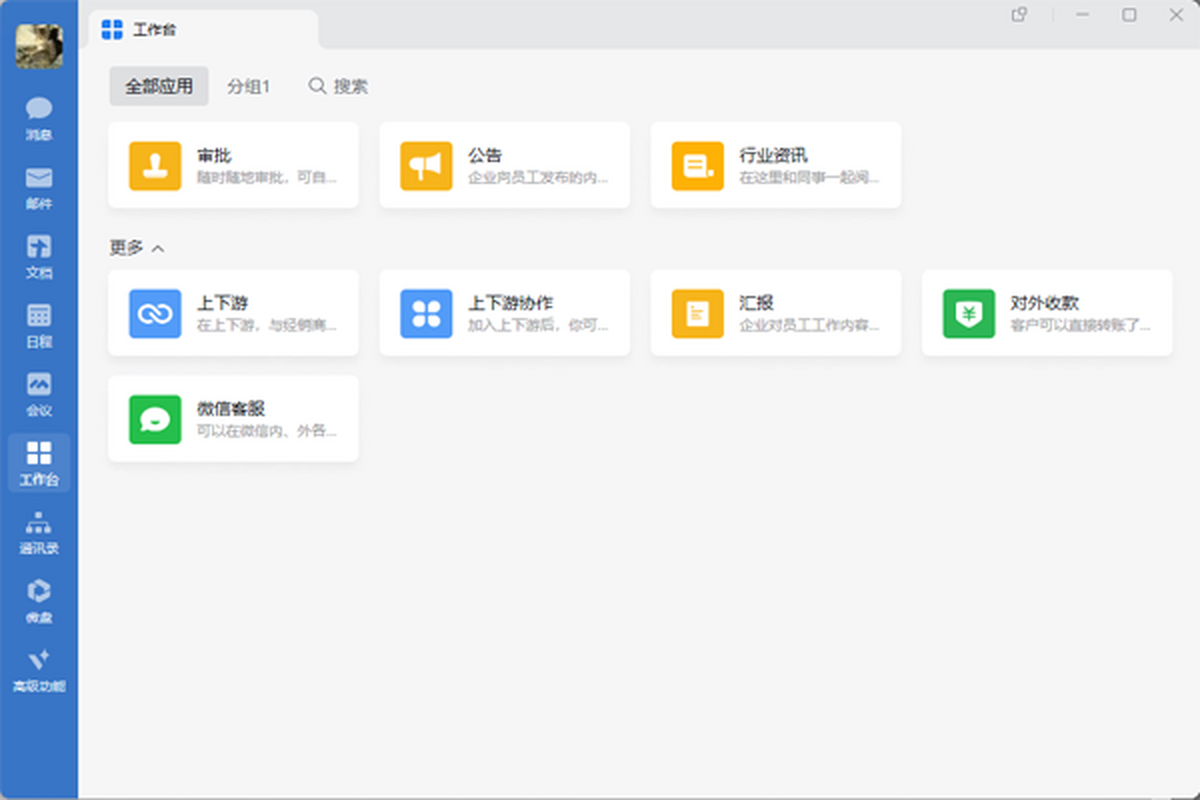Click description text '企业向员工发布的内…'
1200x800 pixels.
pos(538,178)
